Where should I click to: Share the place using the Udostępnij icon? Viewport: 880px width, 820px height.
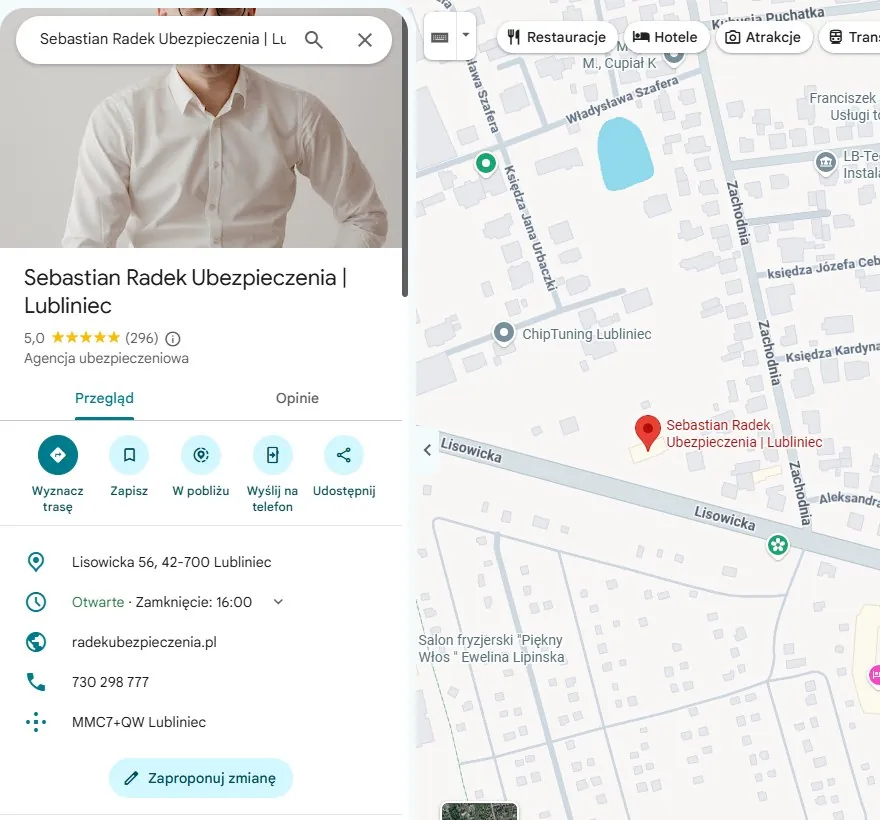344,455
